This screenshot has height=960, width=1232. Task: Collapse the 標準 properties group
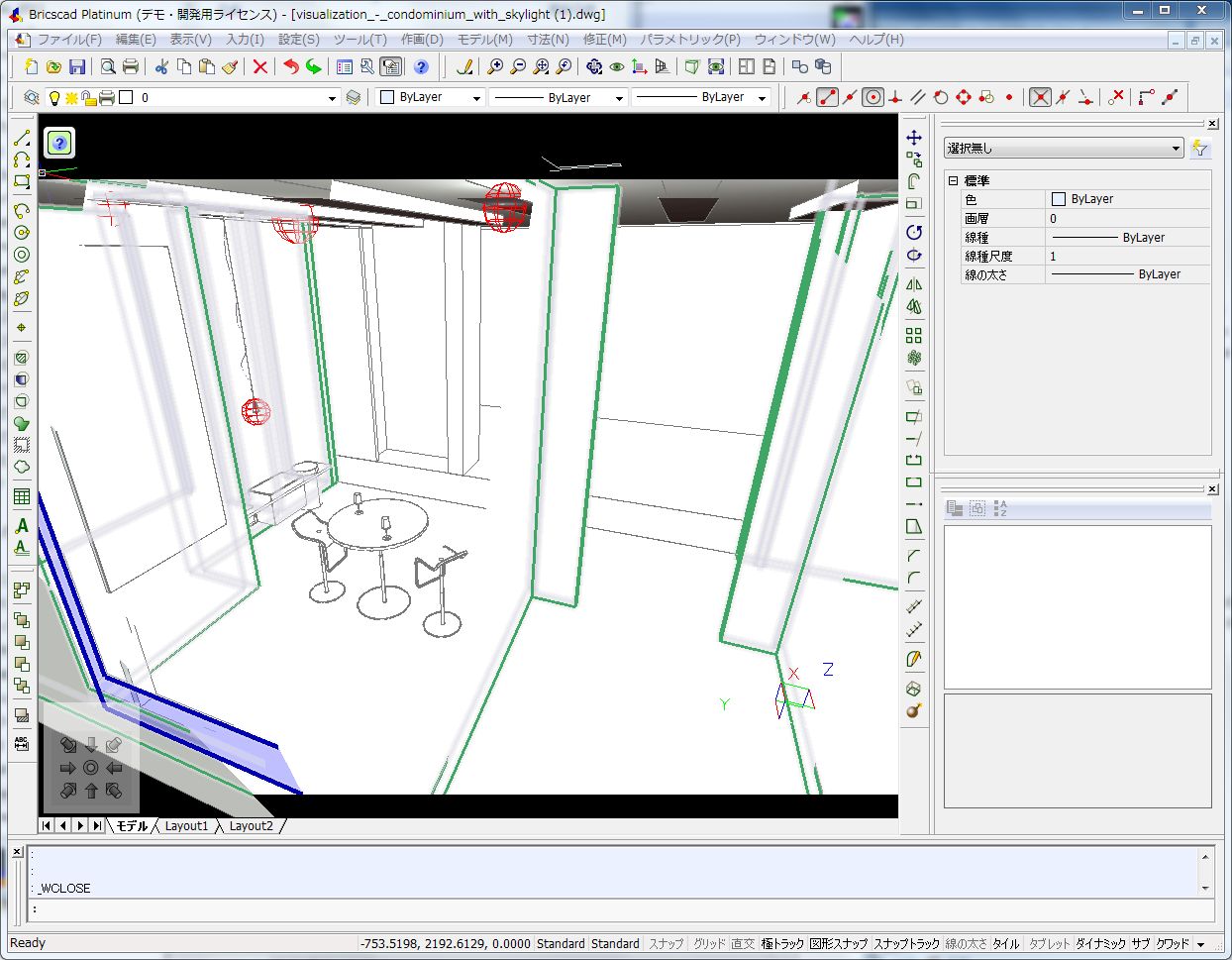pyautogui.click(x=953, y=181)
